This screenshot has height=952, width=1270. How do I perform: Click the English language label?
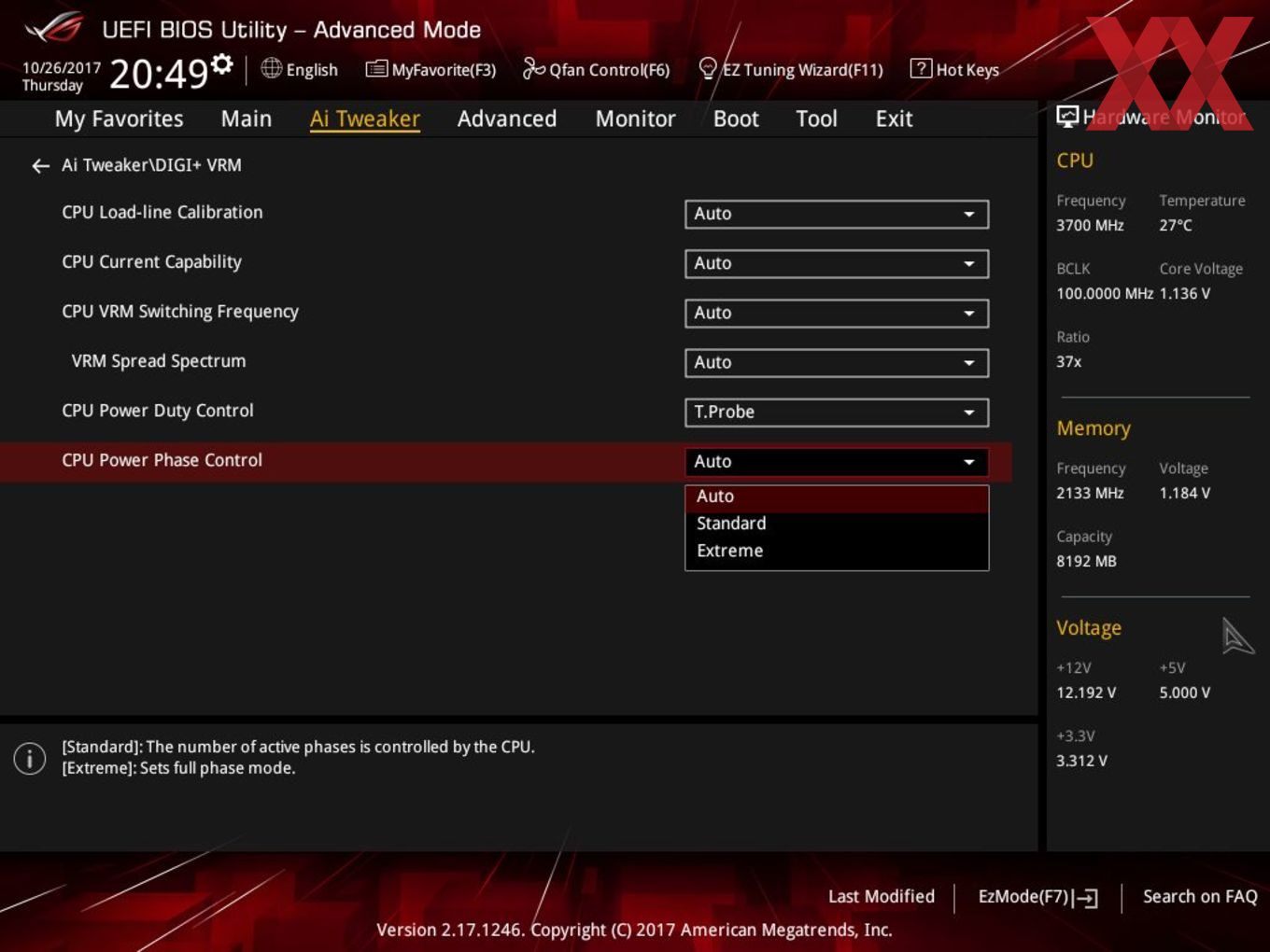[312, 70]
